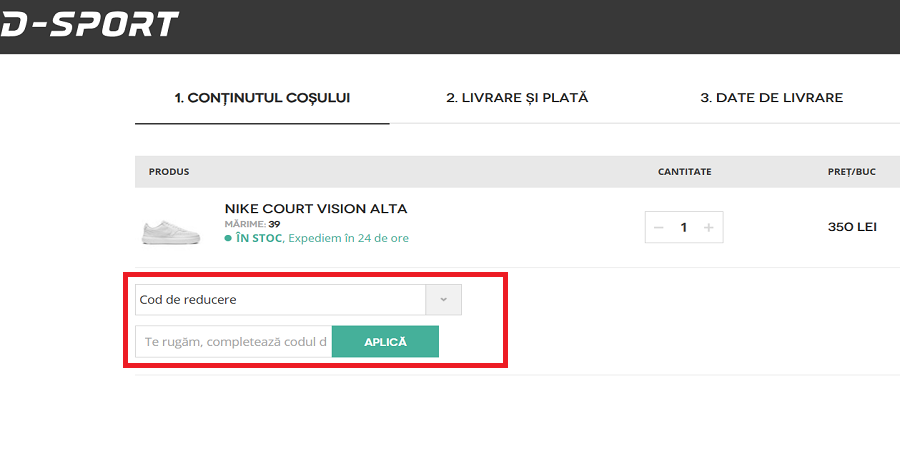Click the ÎN STOC availability text
Screen dimensions: 900x450
[259, 239]
